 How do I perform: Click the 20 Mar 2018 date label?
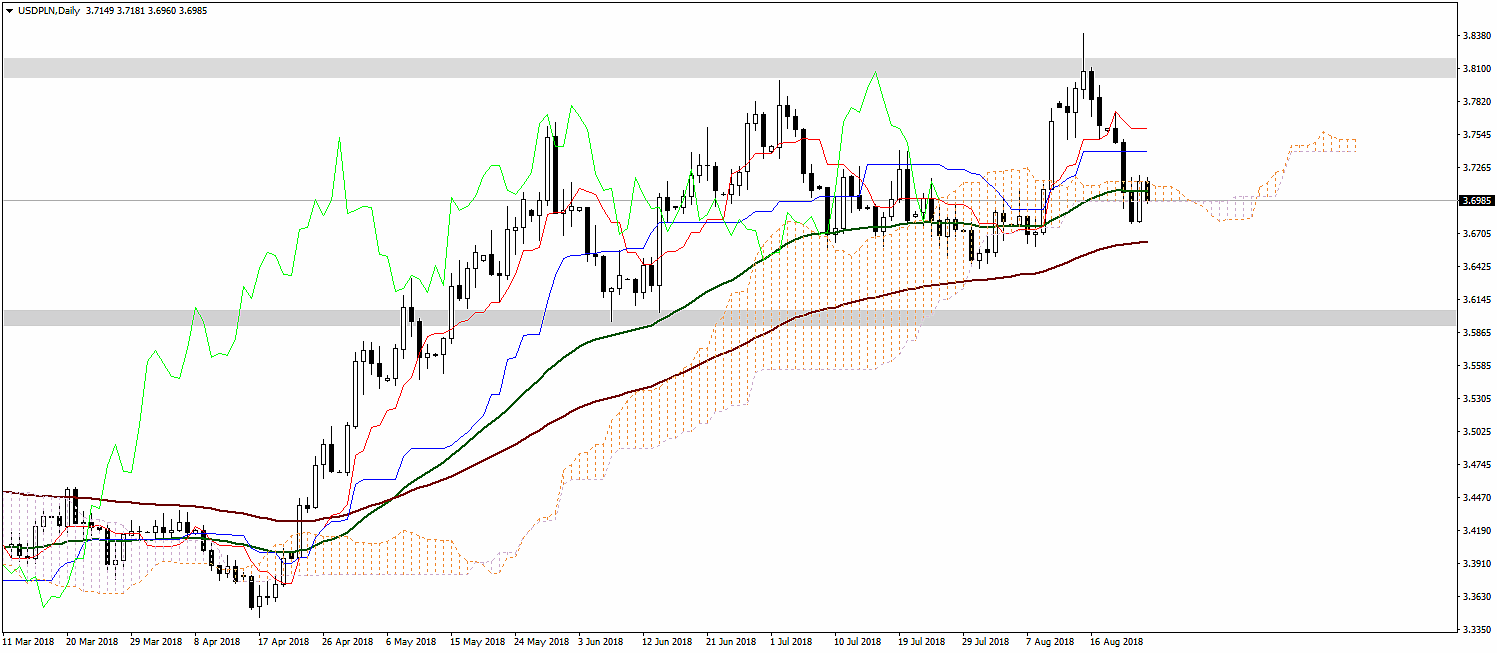point(93,641)
